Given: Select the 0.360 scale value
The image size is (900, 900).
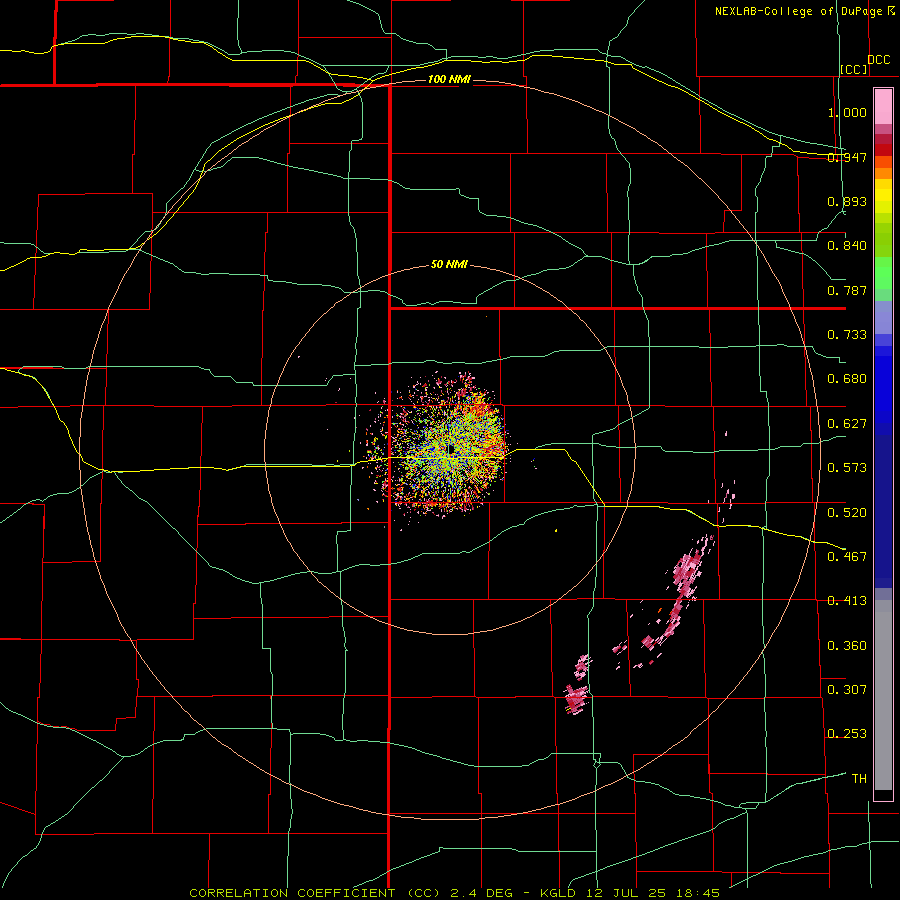Looking at the screenshot, I should pyautogui.click(x=847, y=645).
